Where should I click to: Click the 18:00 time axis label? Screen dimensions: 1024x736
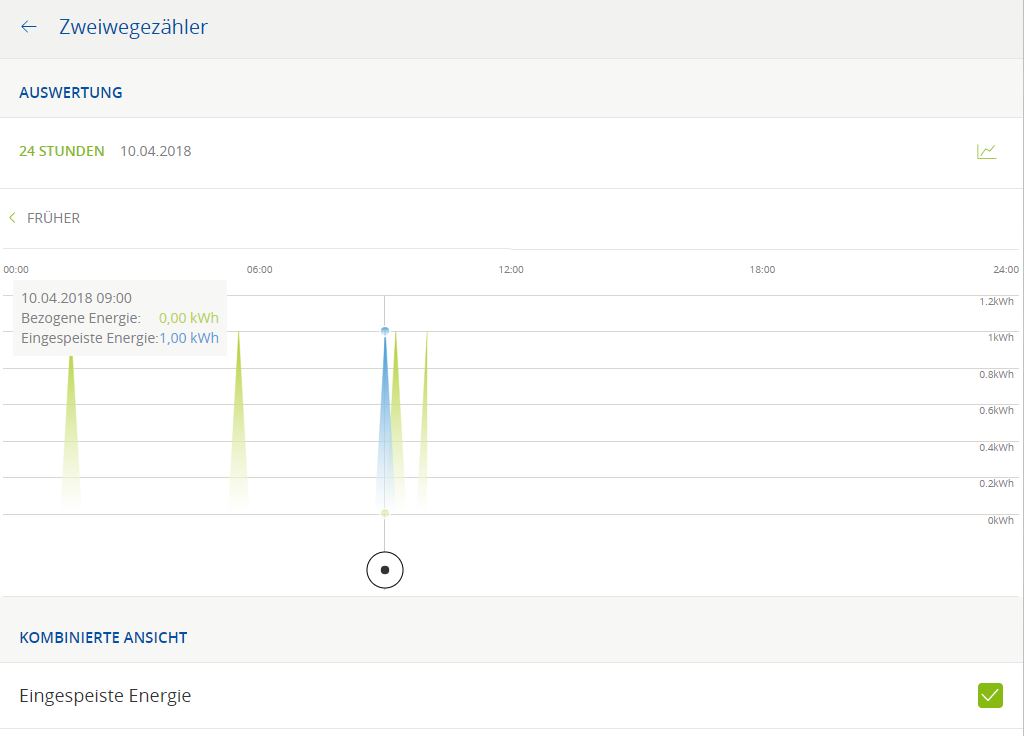click(762, 270)
